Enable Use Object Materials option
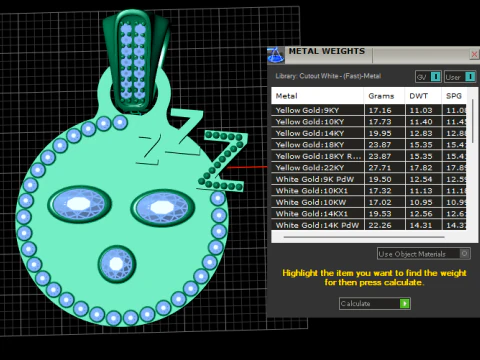 pyautogui.click(x=424, y=254)
